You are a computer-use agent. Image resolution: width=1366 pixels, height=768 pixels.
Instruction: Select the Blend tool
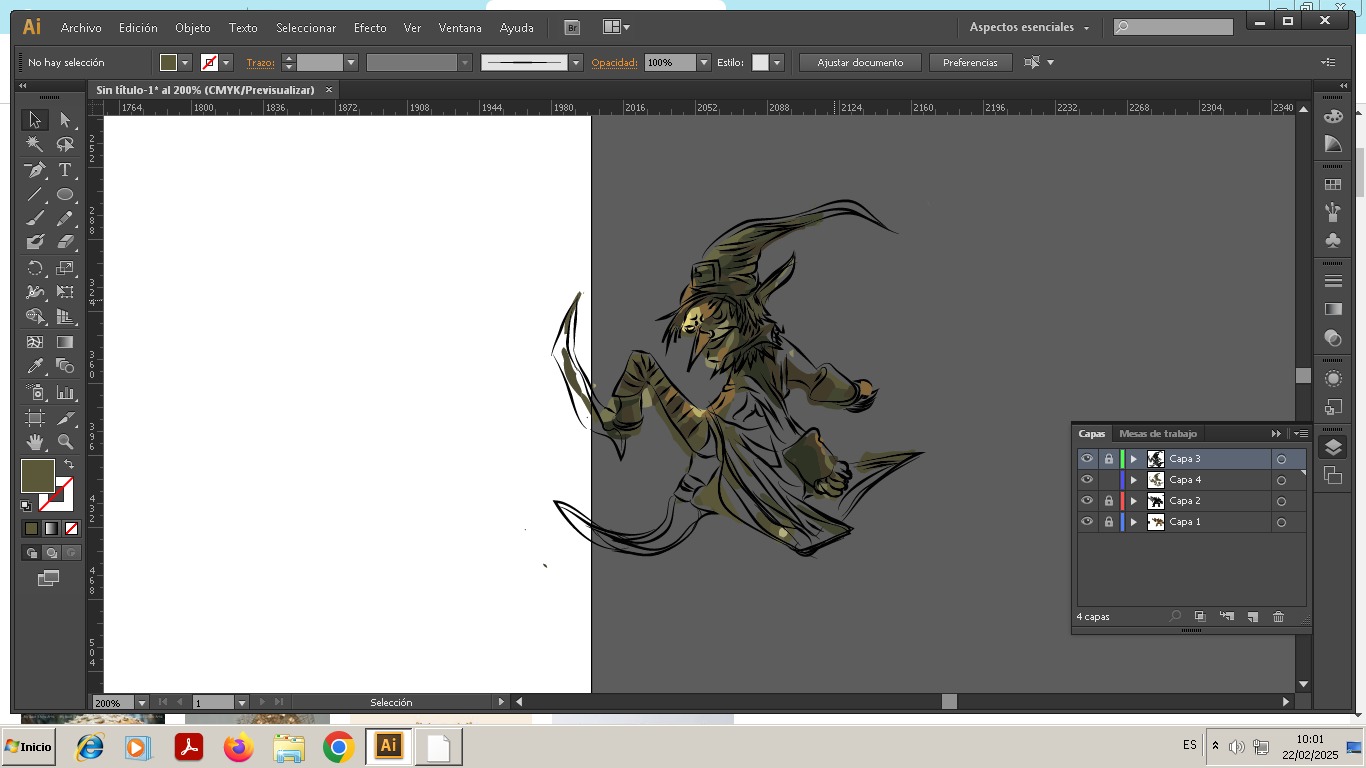[x=65, y=366]
